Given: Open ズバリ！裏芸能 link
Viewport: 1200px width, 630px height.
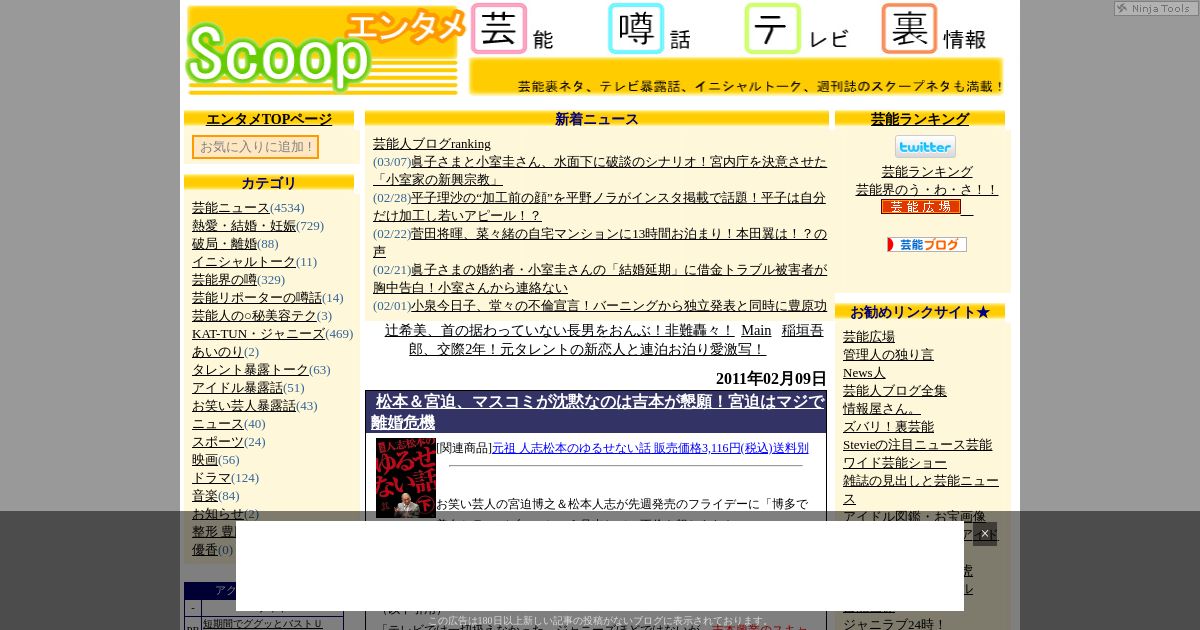Looking at the screenshot, I should point(888,427).
